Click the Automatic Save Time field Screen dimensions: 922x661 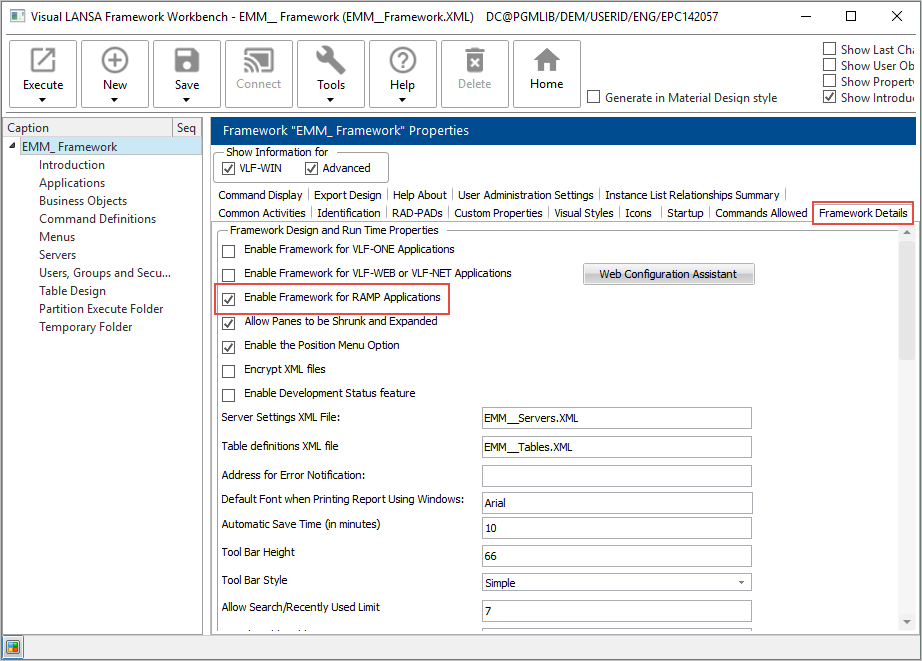pyautogui.click(x=616, y=527)
